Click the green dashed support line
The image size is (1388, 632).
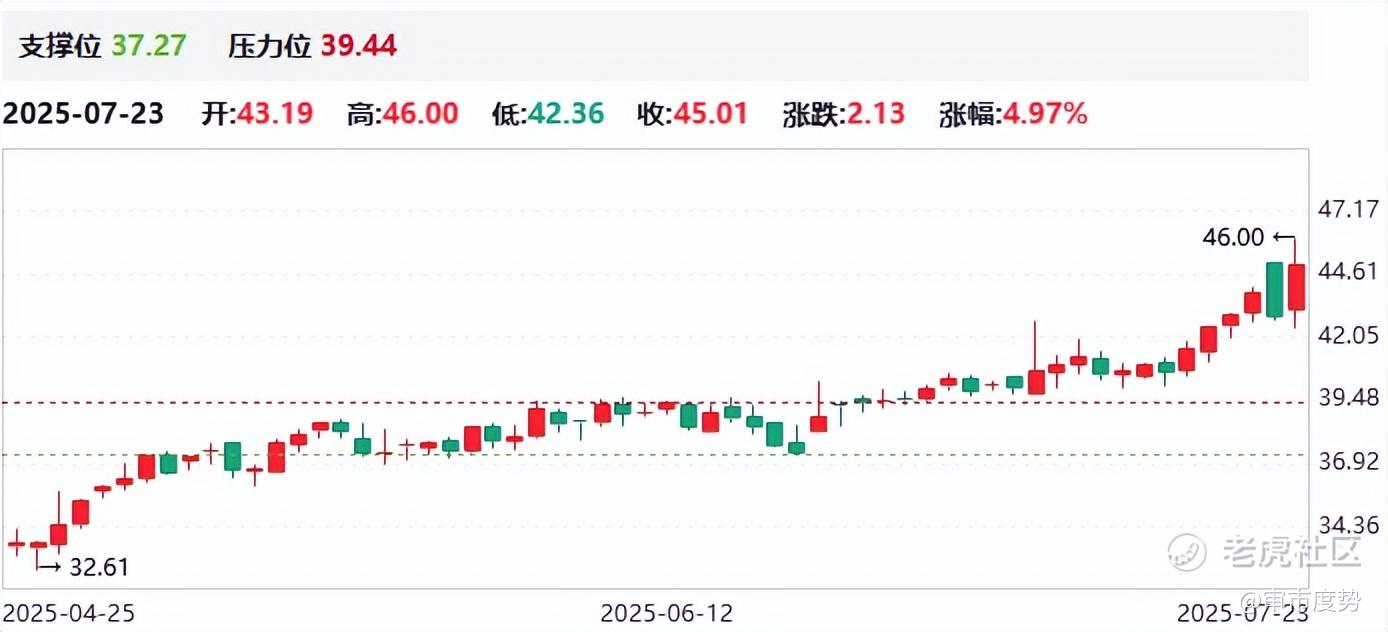655,454
